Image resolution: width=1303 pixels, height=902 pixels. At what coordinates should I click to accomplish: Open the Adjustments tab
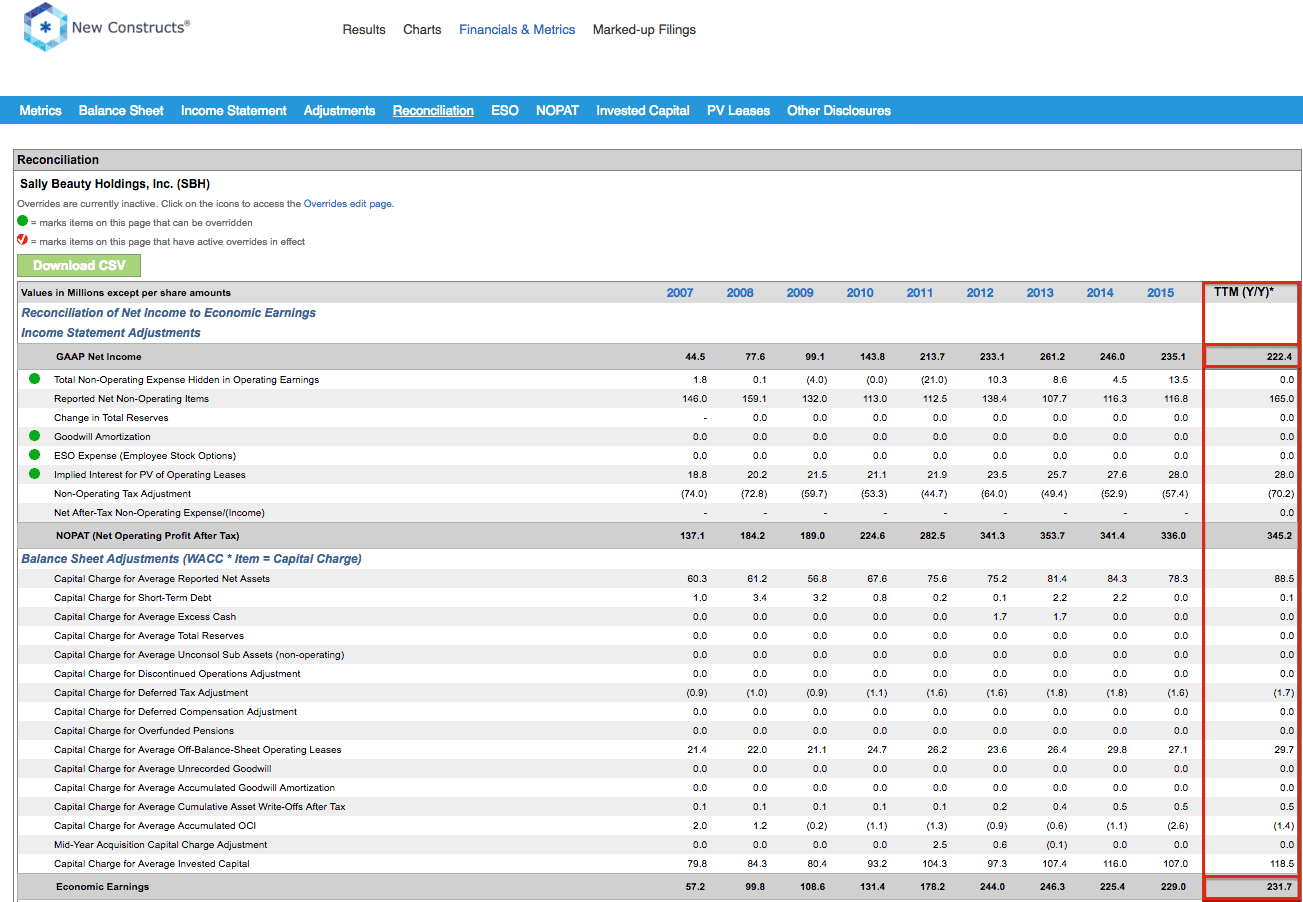[x=340, y=111]
